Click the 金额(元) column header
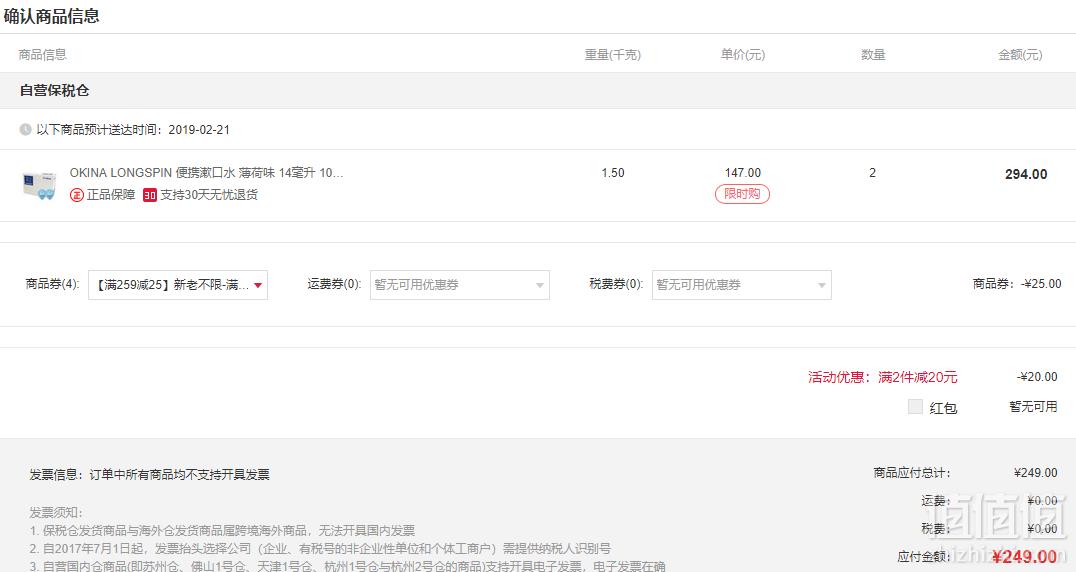Viewport: 1076px width, 572px height. [1020, 55]
